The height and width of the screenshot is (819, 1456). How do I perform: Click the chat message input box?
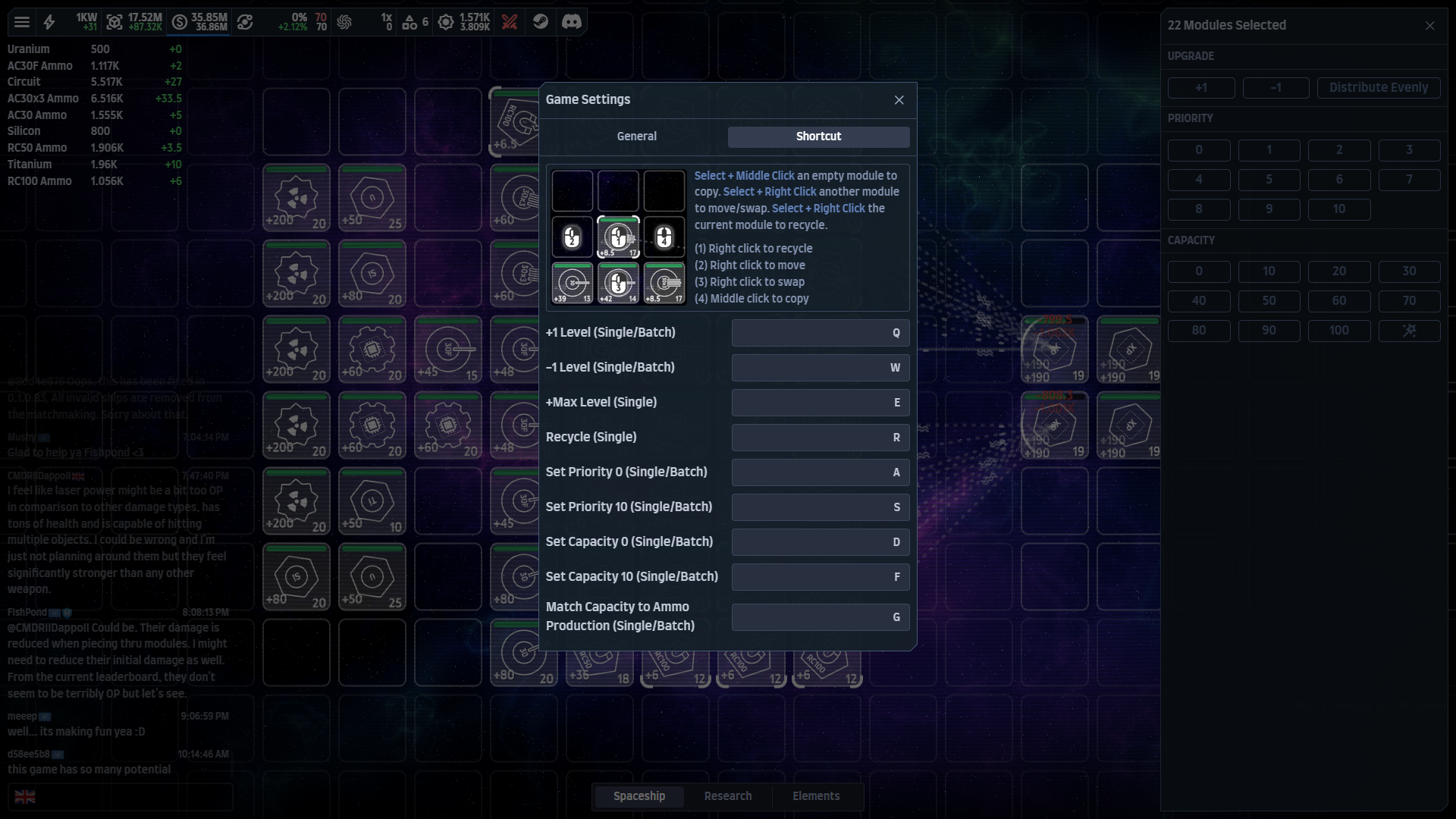(120, 796)
